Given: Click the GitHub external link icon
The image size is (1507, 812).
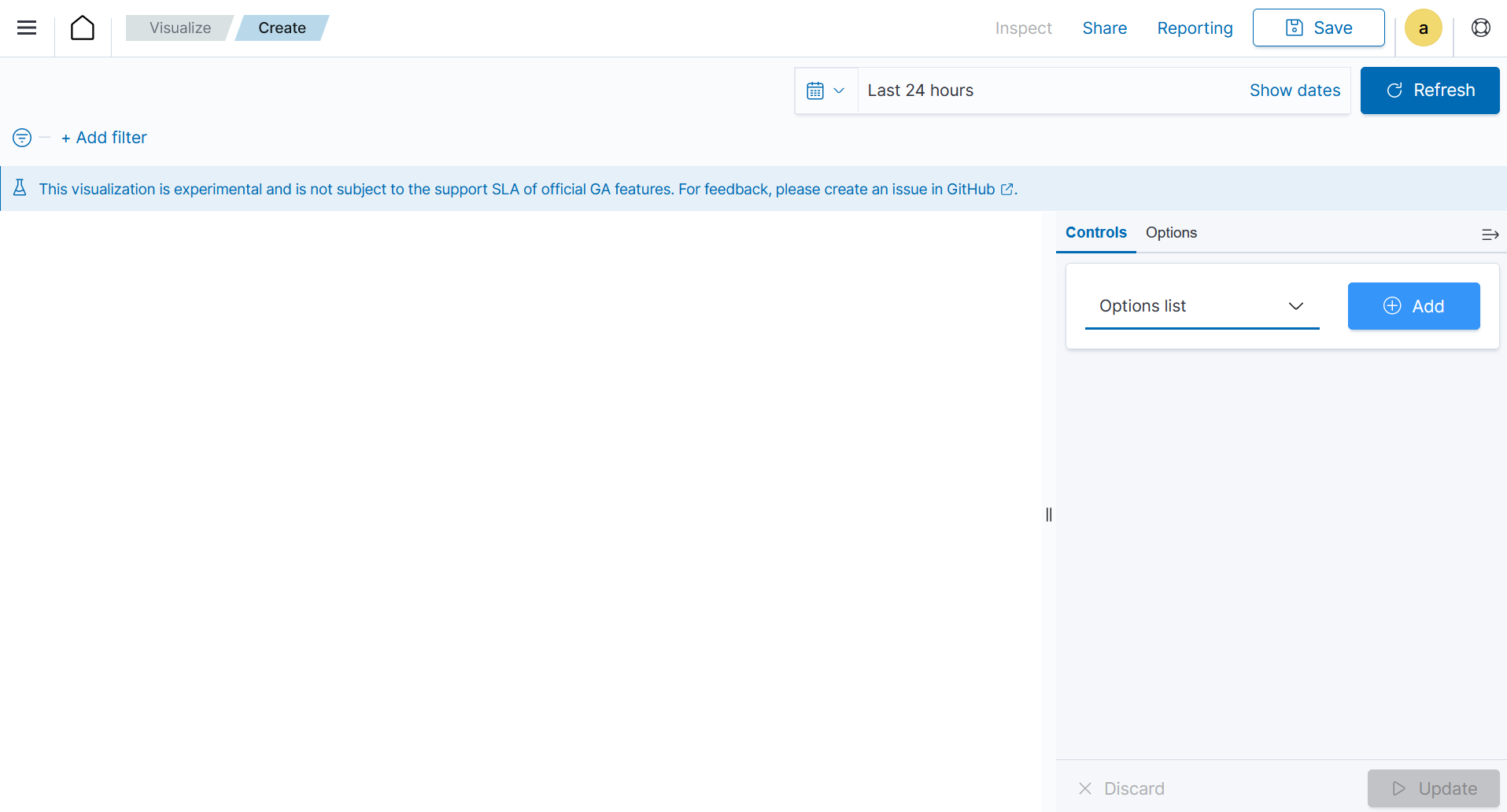Looking at the screenshot, I should (1007, 190).
